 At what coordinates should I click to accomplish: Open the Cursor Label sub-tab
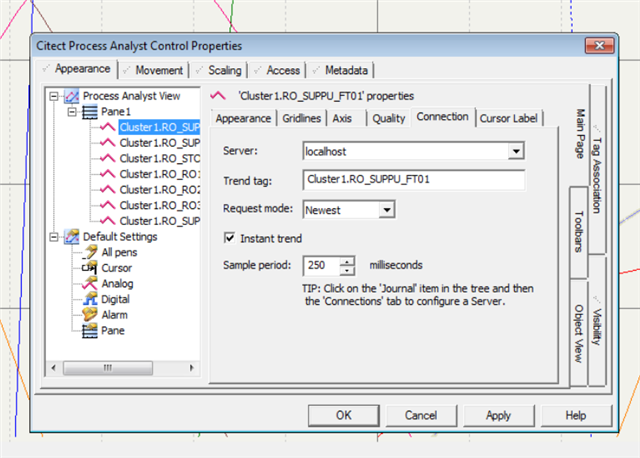pyautogui.click(x=509, y=118)
